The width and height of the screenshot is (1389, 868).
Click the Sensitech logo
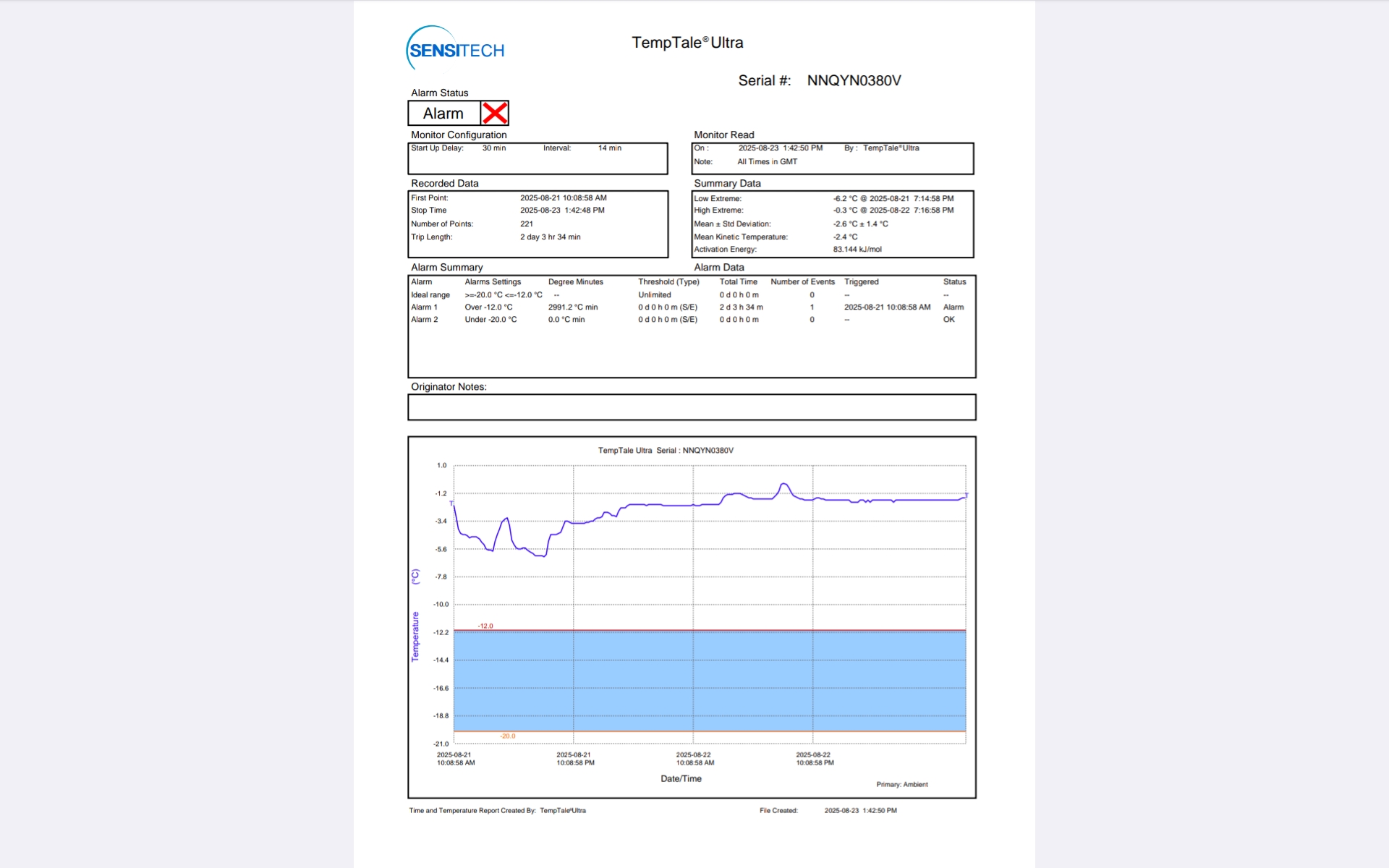click(455, 49)
